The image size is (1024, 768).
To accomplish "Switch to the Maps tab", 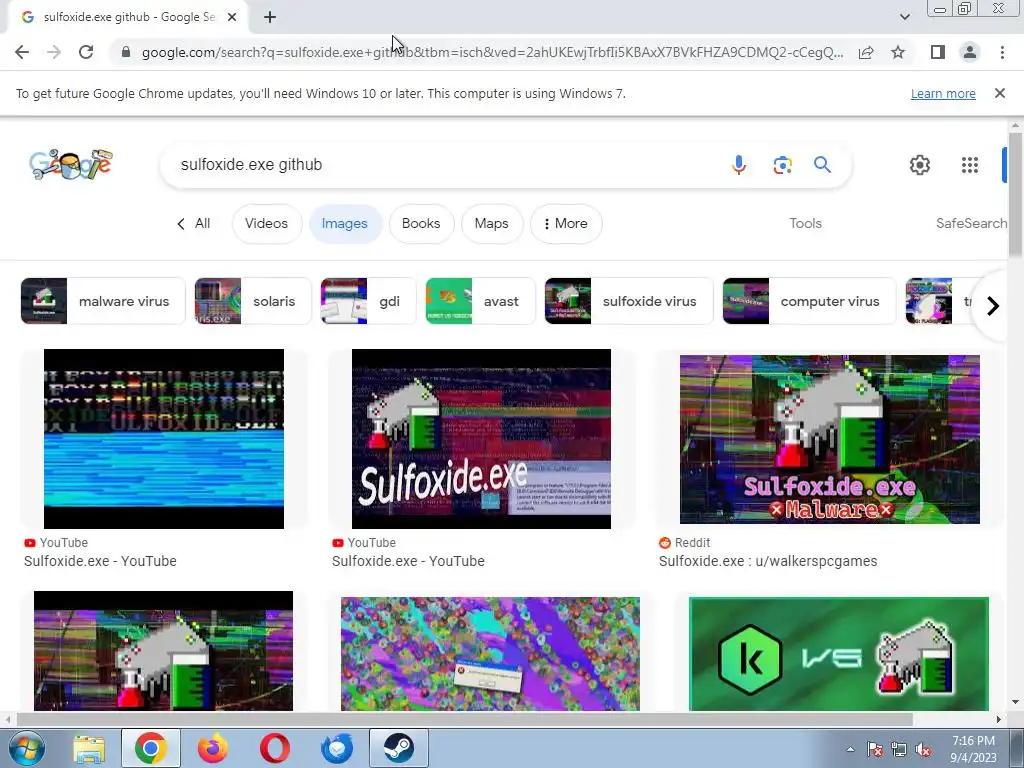I will tap(492, 223).
